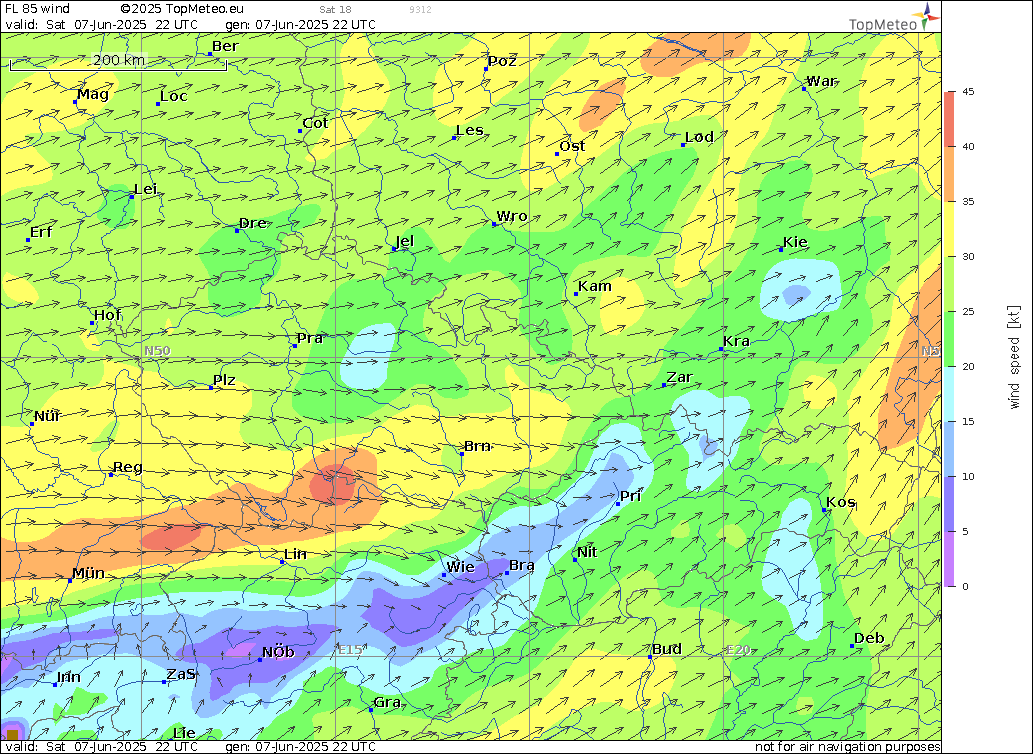Click the 'Kie' city label
This screenshot has height=754, width=1033.
pyautogui.click(x=795, y=242)
